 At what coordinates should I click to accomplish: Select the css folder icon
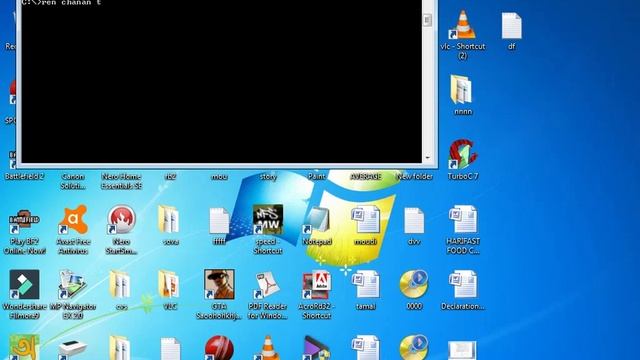(121, 284)
